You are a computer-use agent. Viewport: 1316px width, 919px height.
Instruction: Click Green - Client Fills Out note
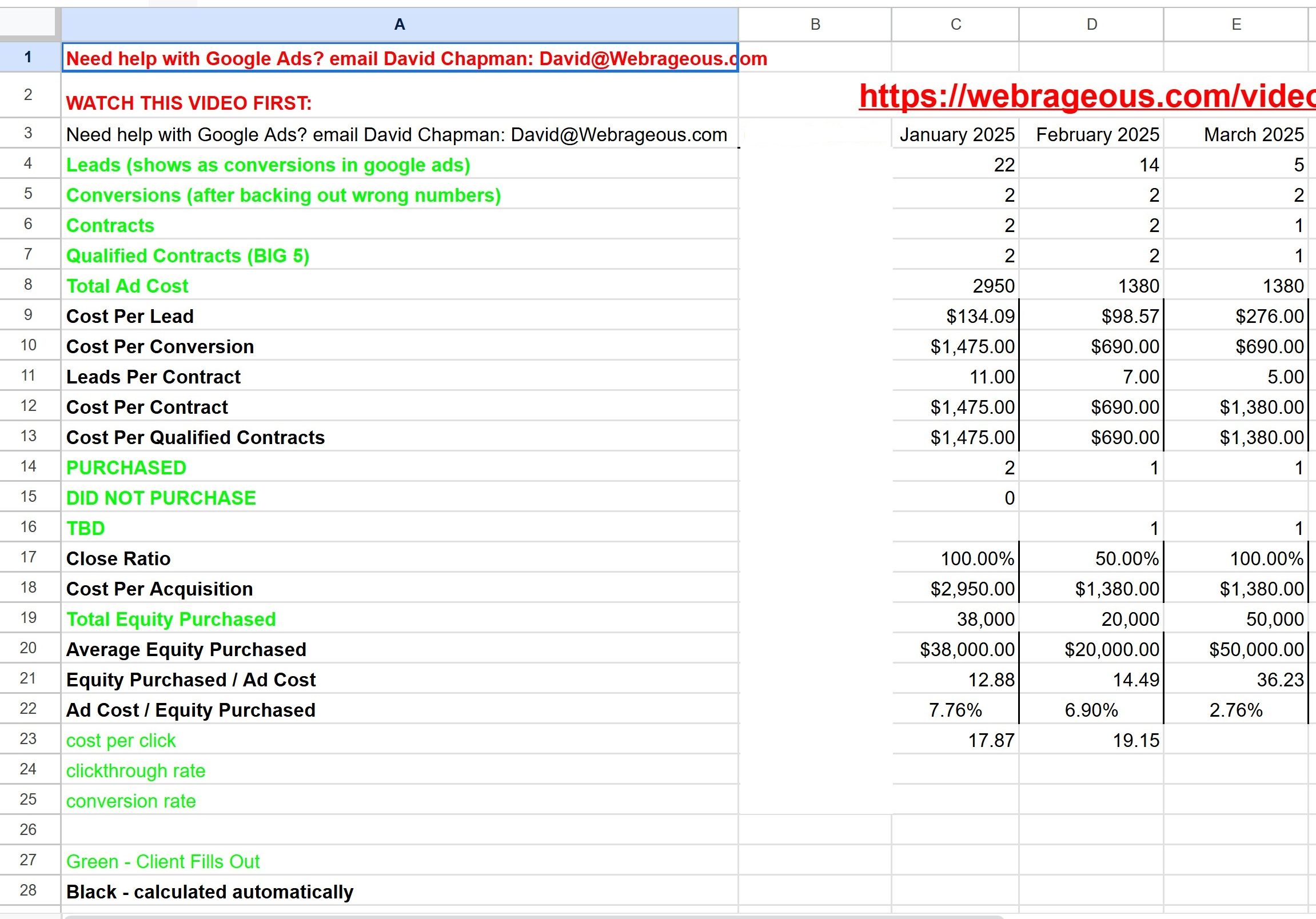[x=163, y=861]
